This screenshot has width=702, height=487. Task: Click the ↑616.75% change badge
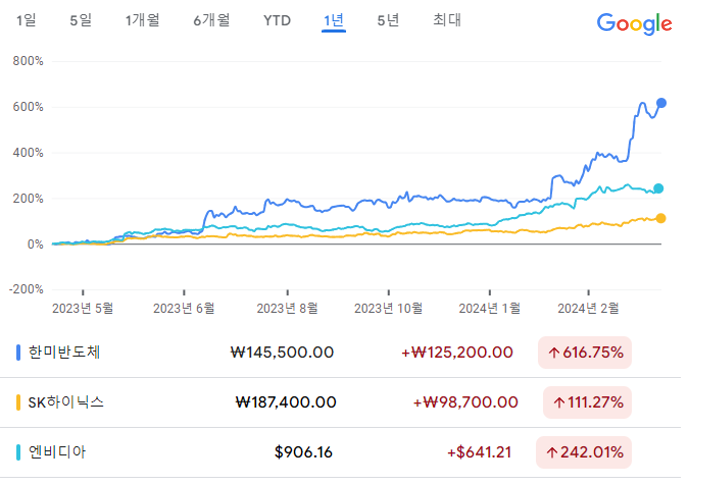pyautogui.click(x=585, y=353)
